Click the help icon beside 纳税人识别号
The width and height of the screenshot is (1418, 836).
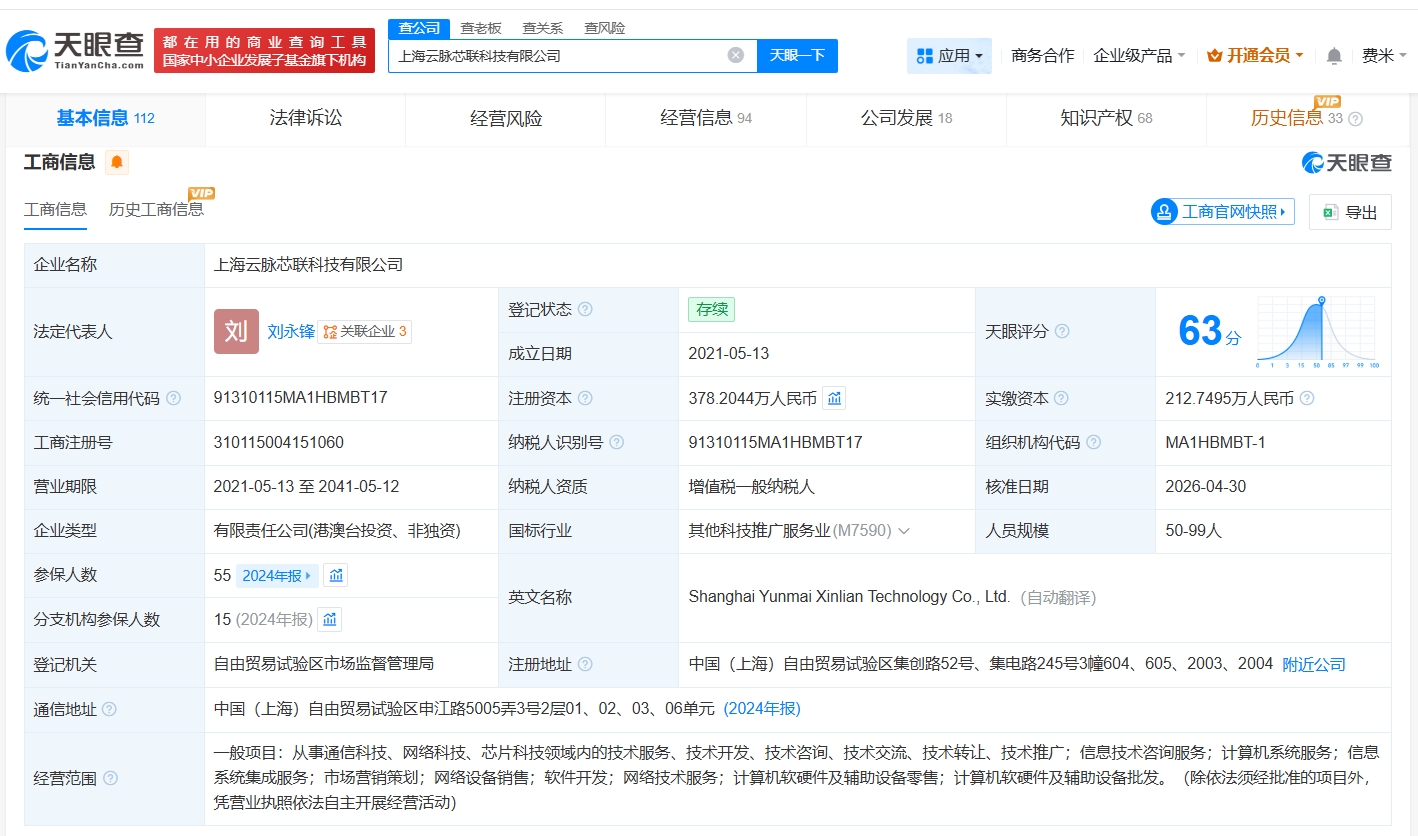coord(616,442)
